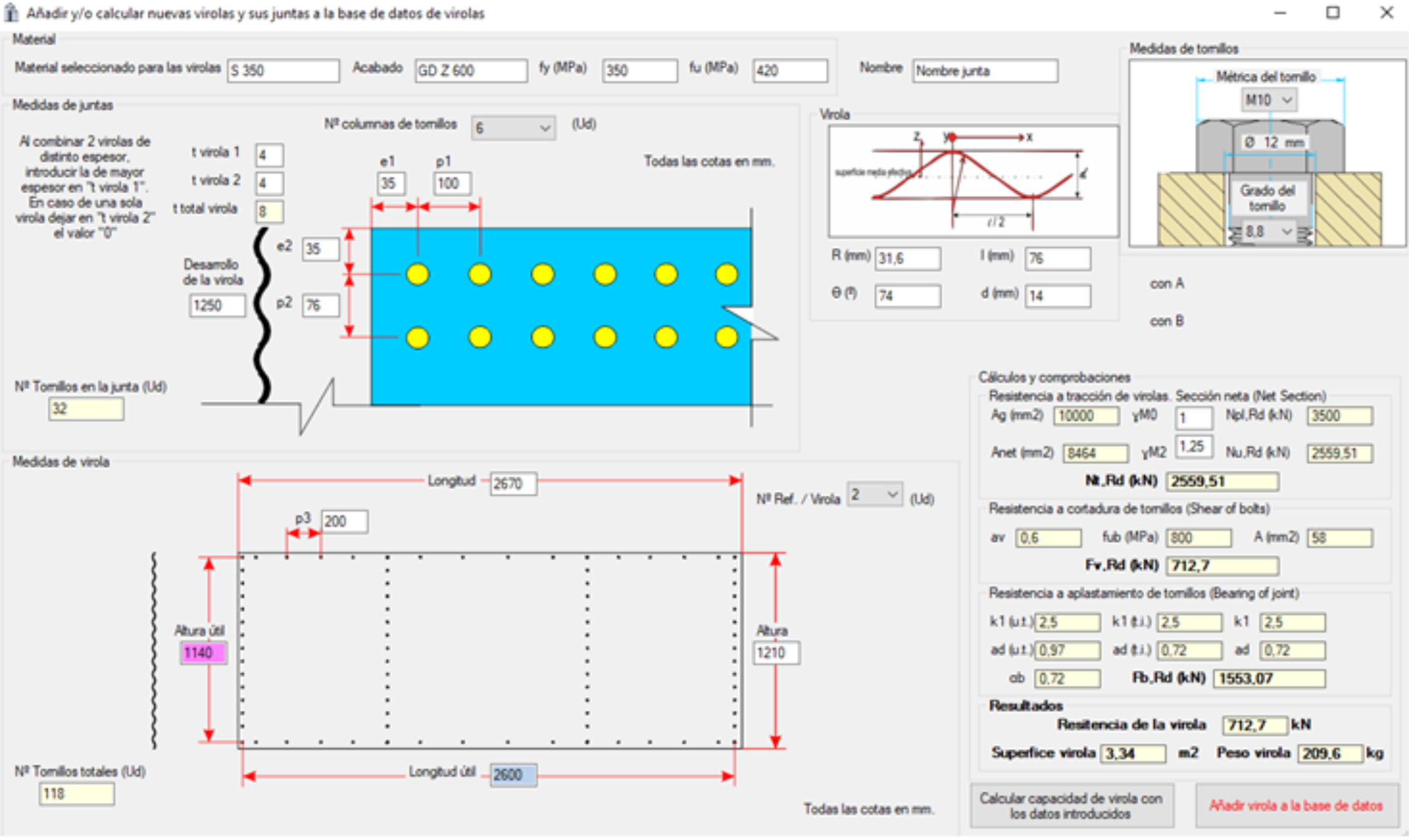This screenshot has height=840, width=1409.
Task: Select the Longitud útil 2600 field
Action: (x=513, y=774)
